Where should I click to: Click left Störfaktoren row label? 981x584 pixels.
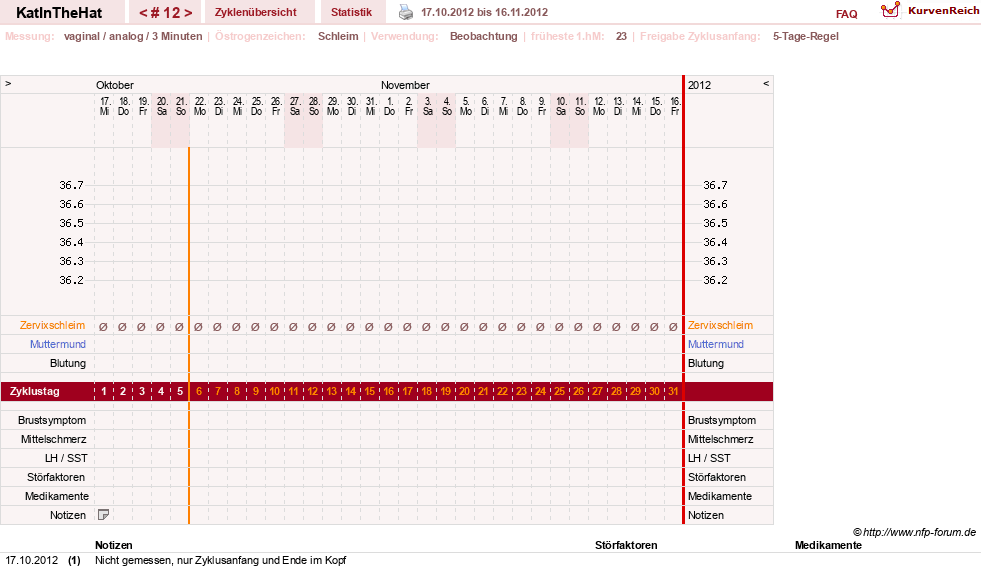(56, 477)
